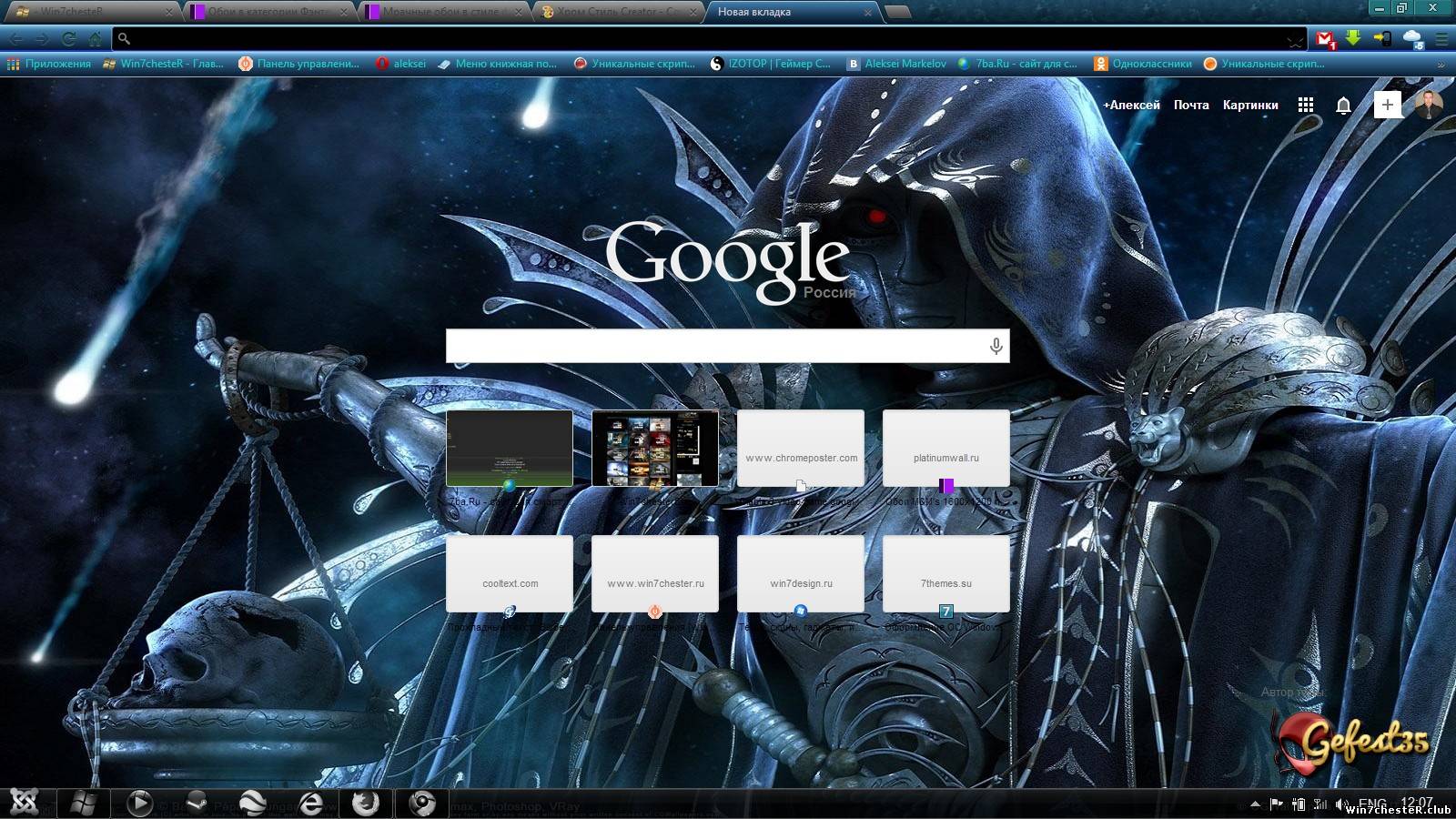Open the Картинки images link

pos(1250,105)
